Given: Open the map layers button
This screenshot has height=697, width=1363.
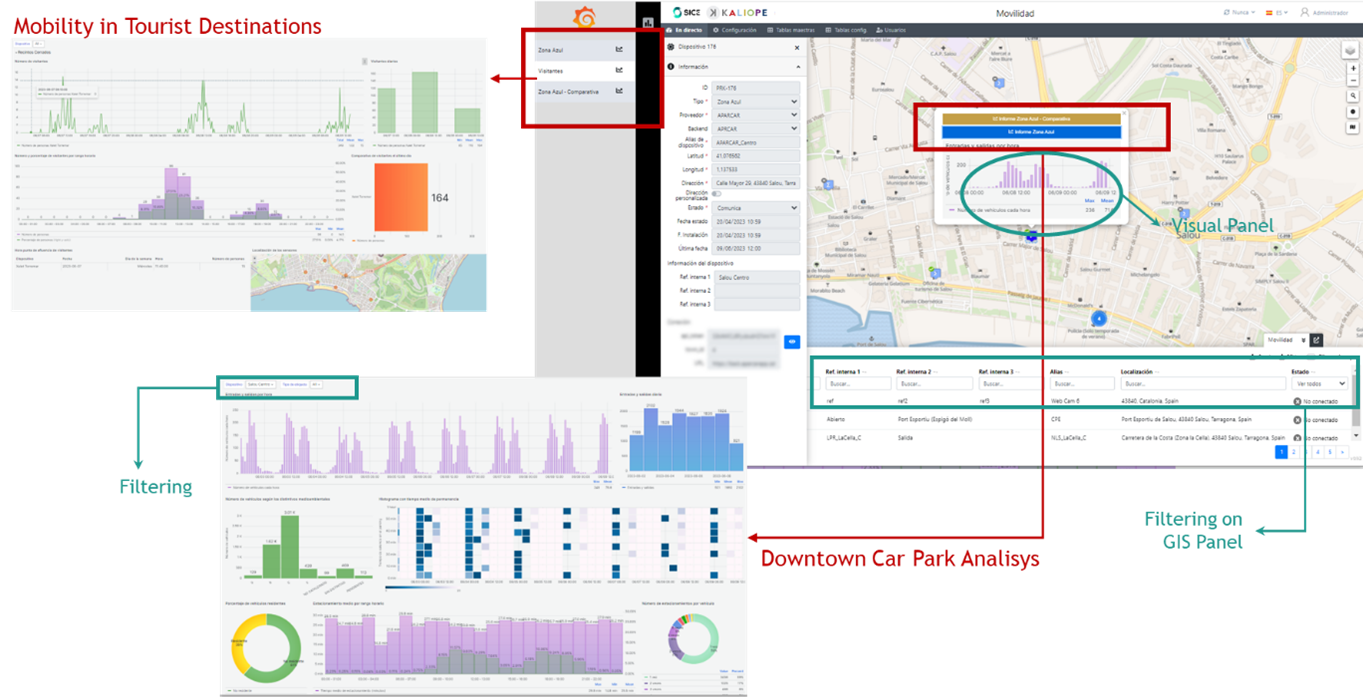Looking at the screenshot, I should click(x=1351, y=50).
